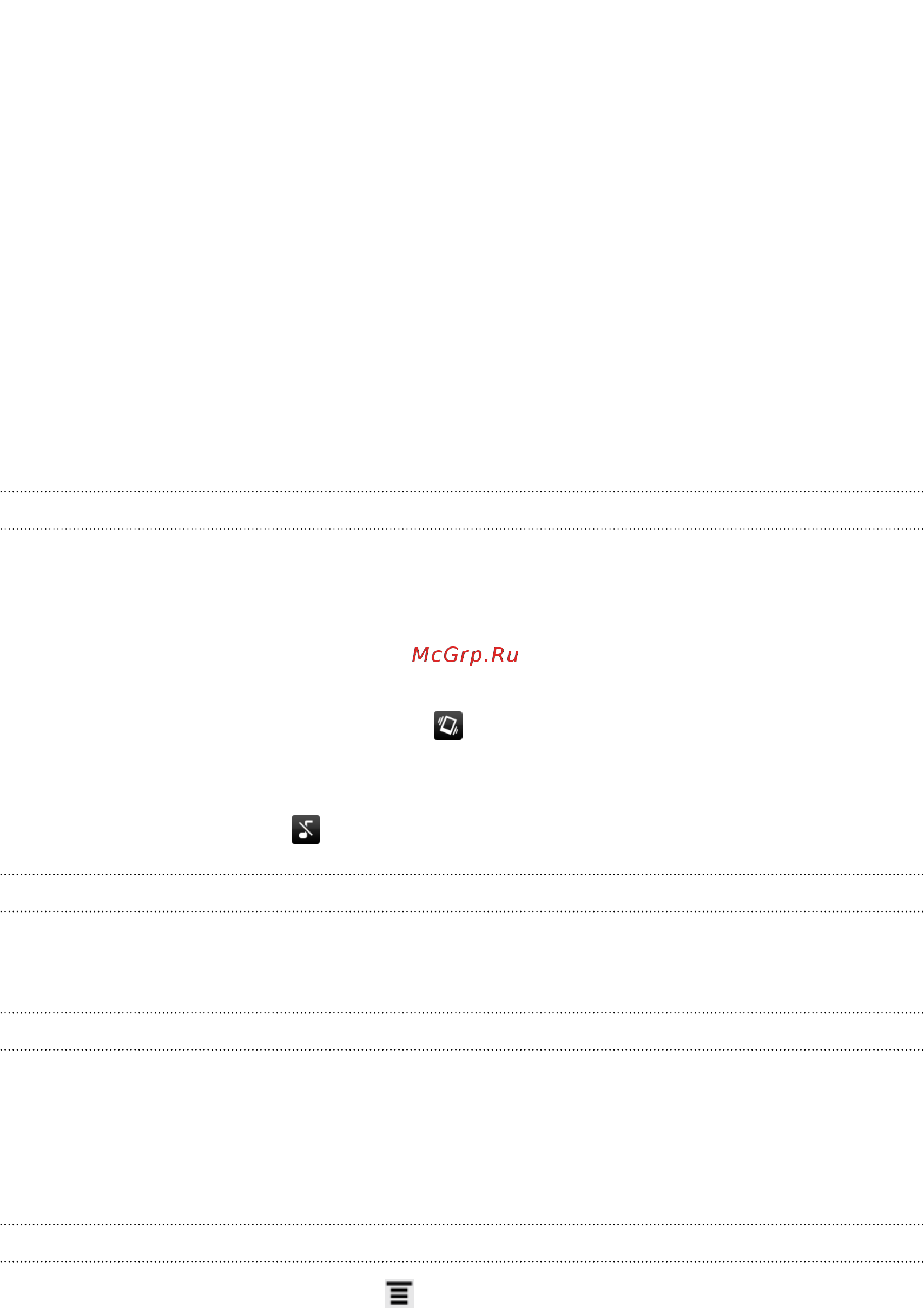Visit the McGrp.Ru site link
Viewport: 924px width, 1308px height.
point(465,655)
